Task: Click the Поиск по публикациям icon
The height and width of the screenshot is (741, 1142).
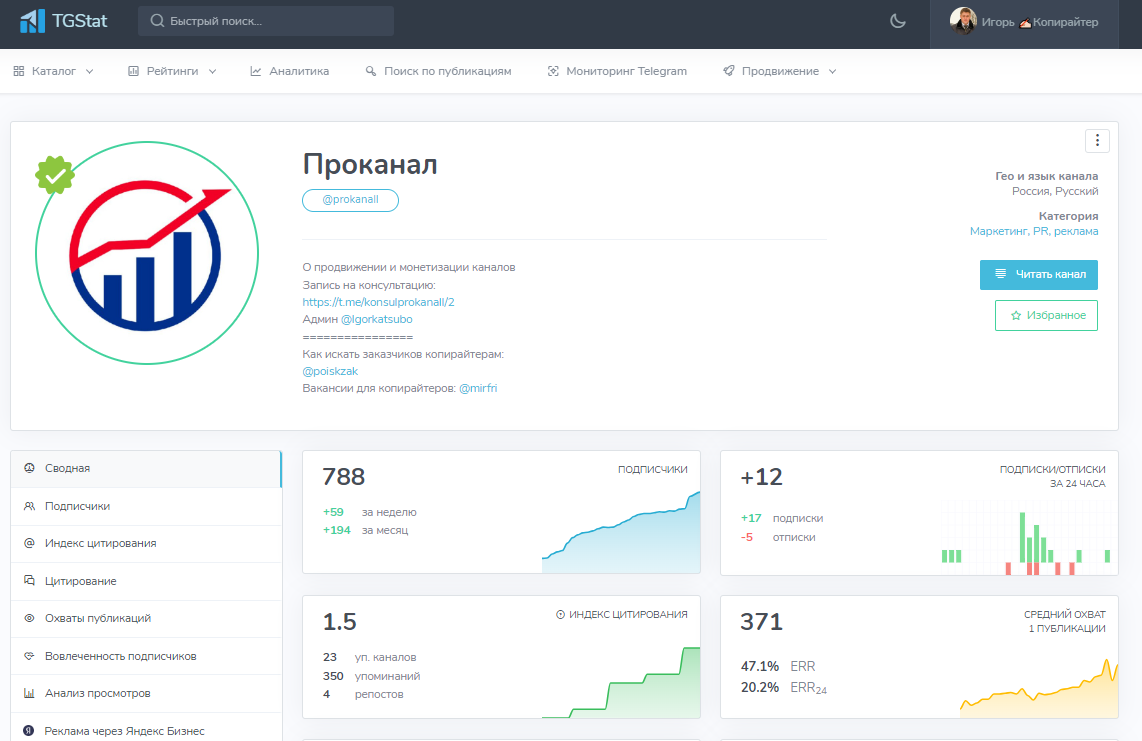Action: tap(371, 71)
